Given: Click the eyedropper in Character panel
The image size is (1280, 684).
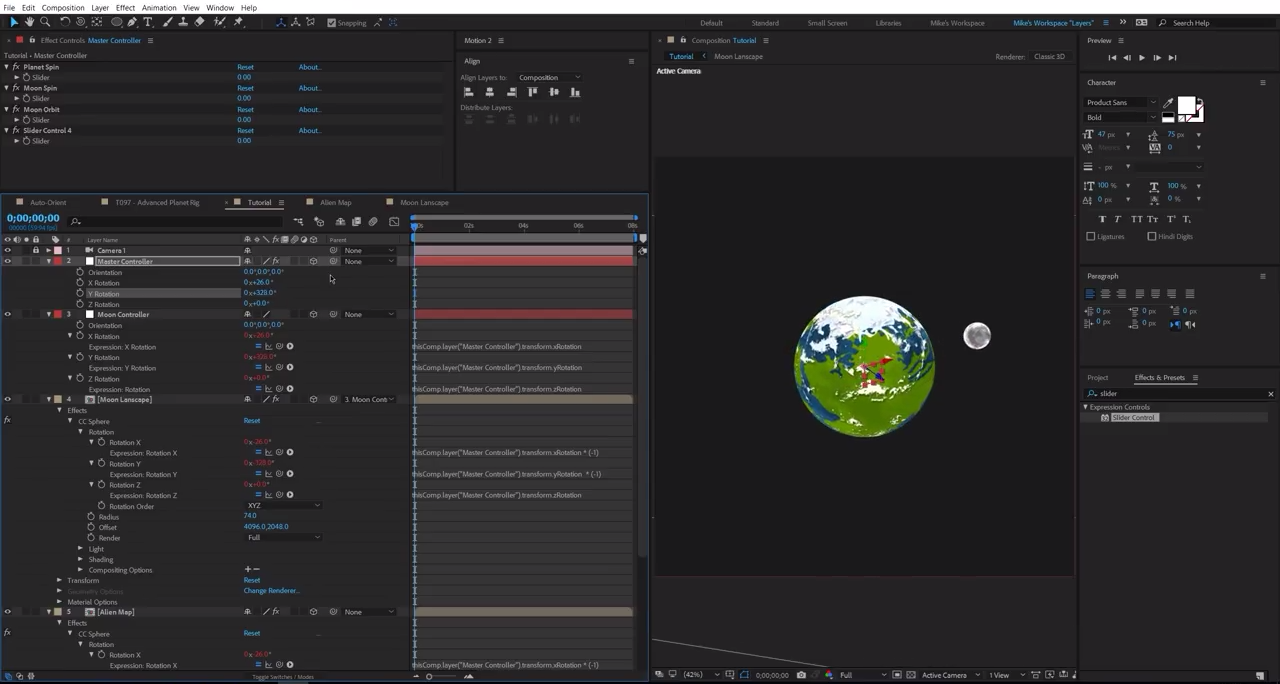Looking at the screenshot, I should (1167, 103).
